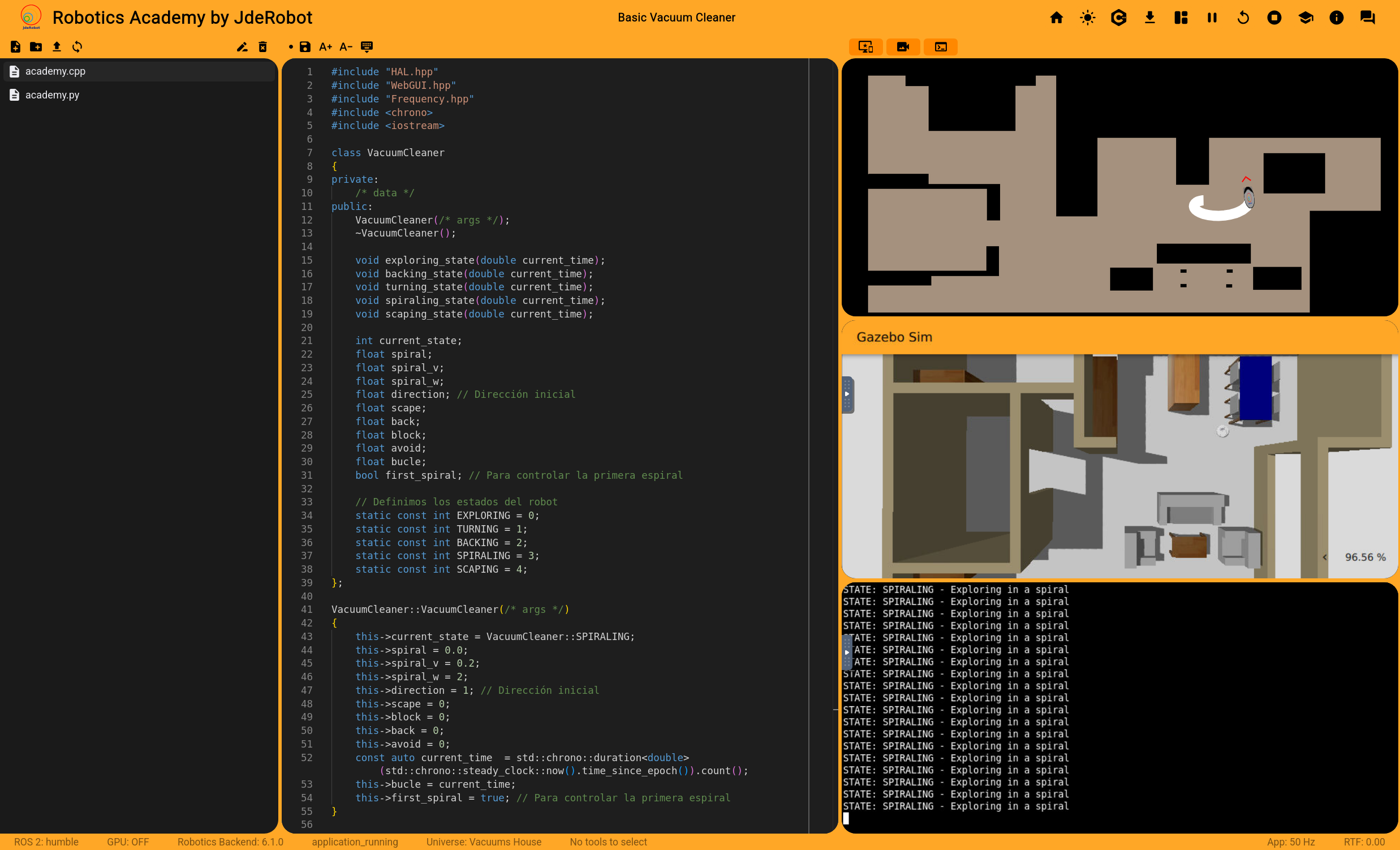
Task: Click the home icon in header
Action: click(1056, 18)
